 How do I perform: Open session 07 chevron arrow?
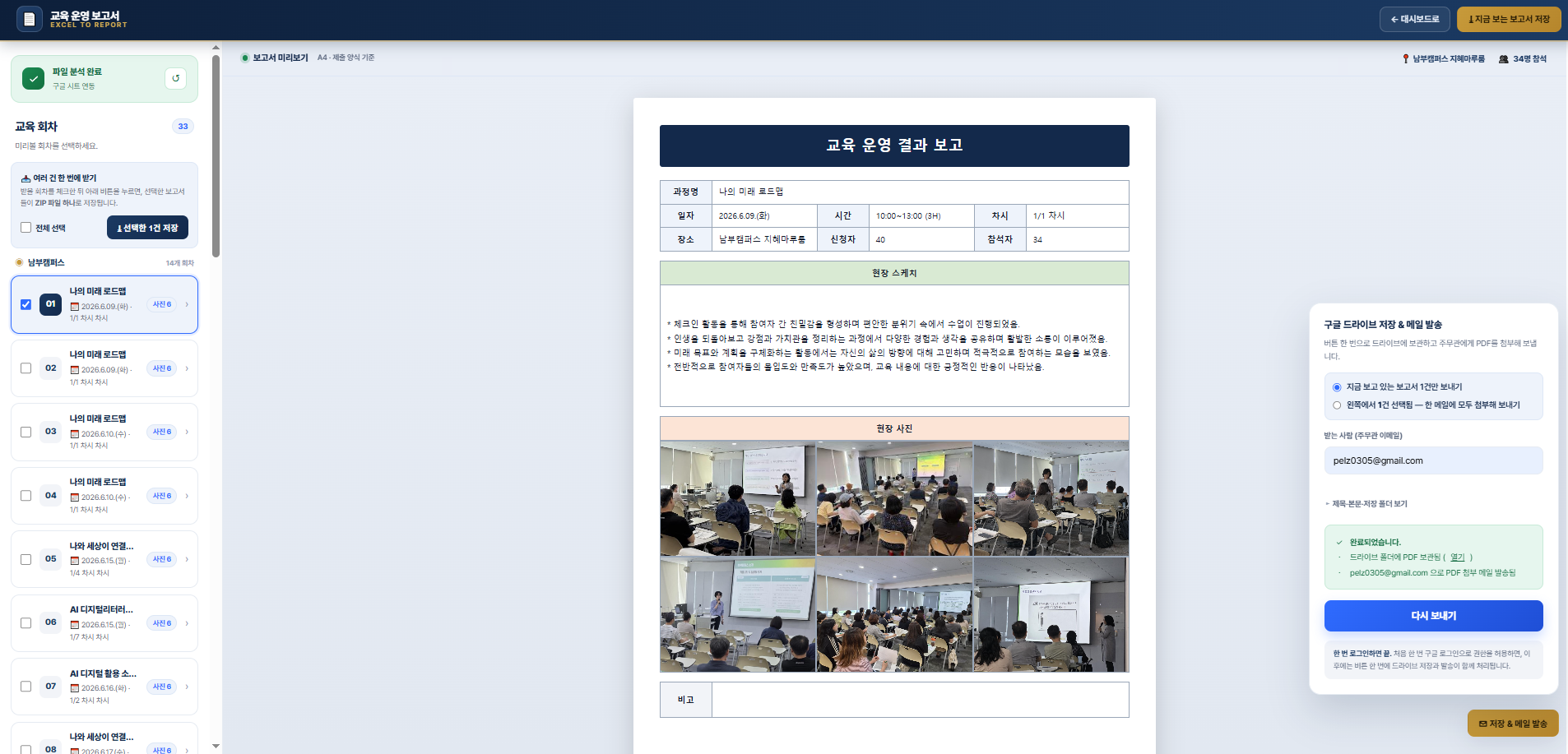(187, 687)
